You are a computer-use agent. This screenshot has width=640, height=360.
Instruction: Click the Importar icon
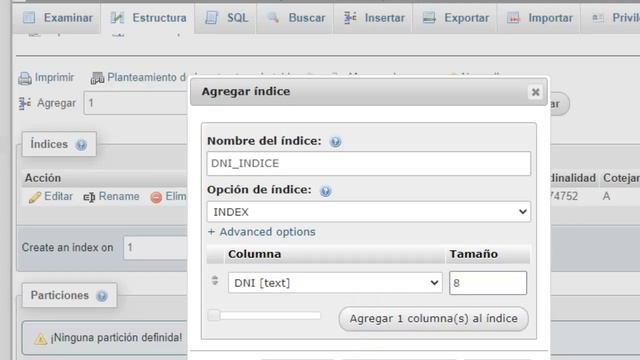click(x=513, y=18)
